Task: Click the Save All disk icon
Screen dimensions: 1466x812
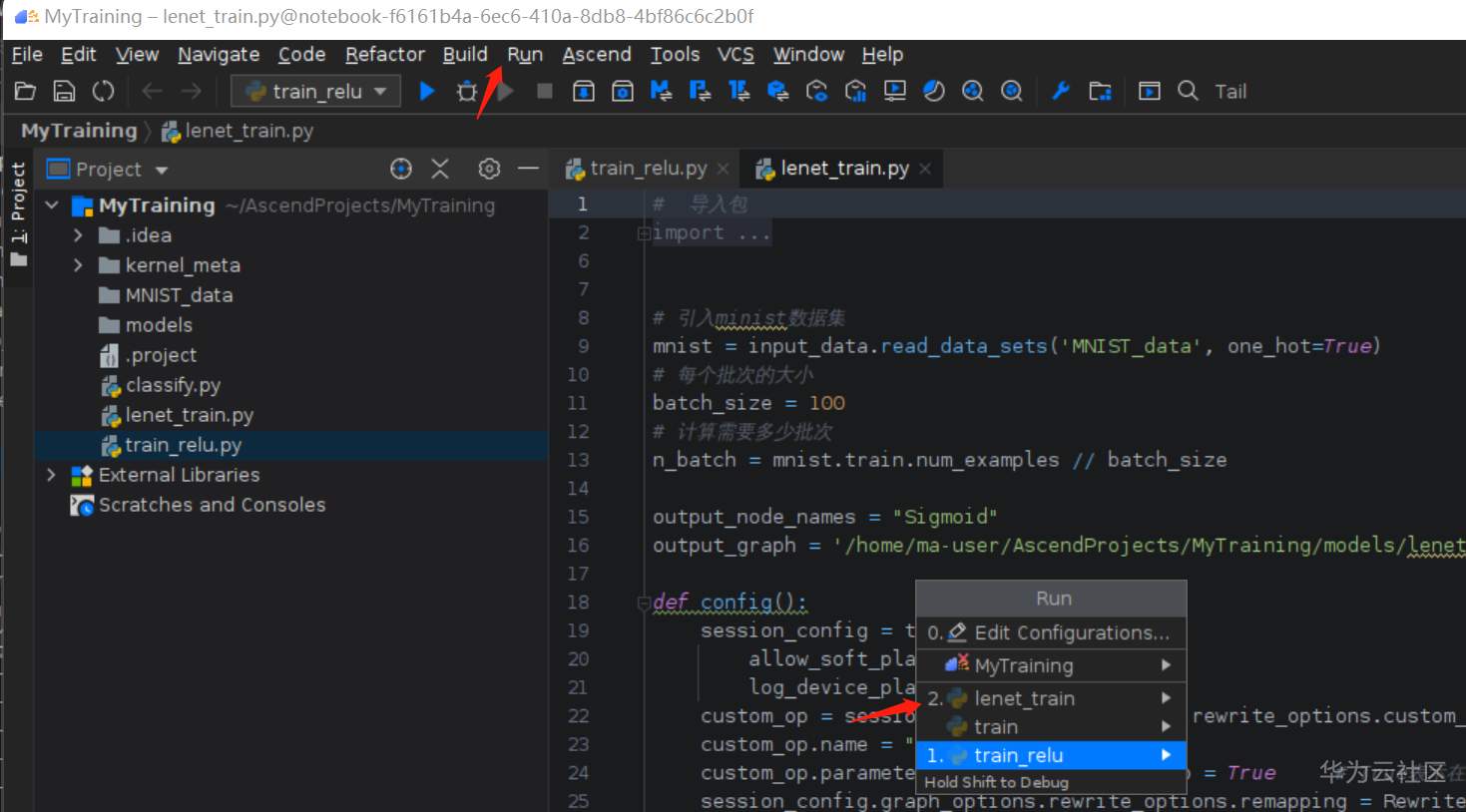Action: pyautogui.click(x=64, y=92)
